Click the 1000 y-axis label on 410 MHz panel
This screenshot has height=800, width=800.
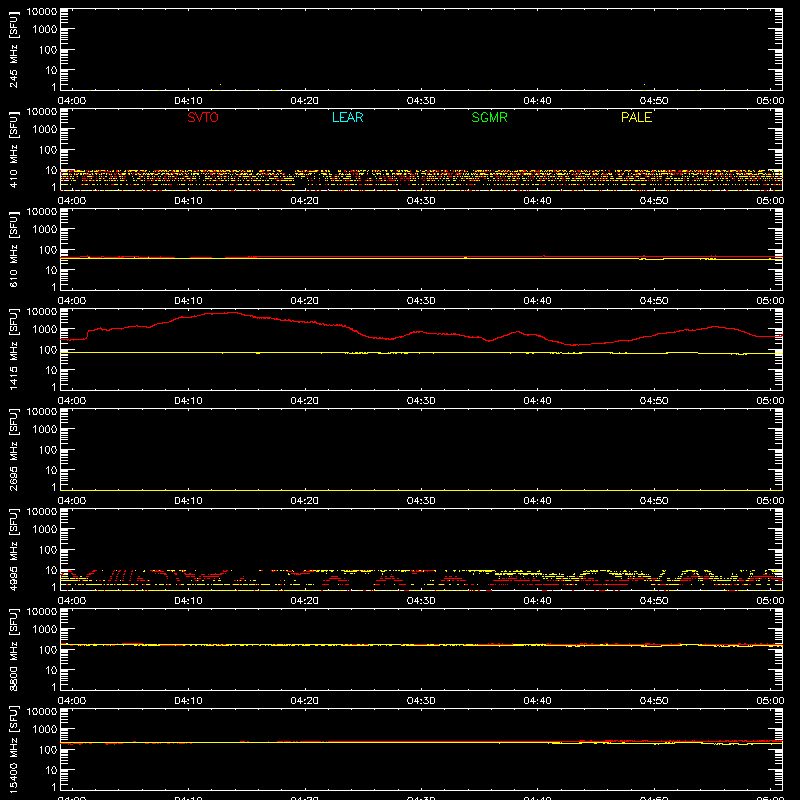(44, 130)
